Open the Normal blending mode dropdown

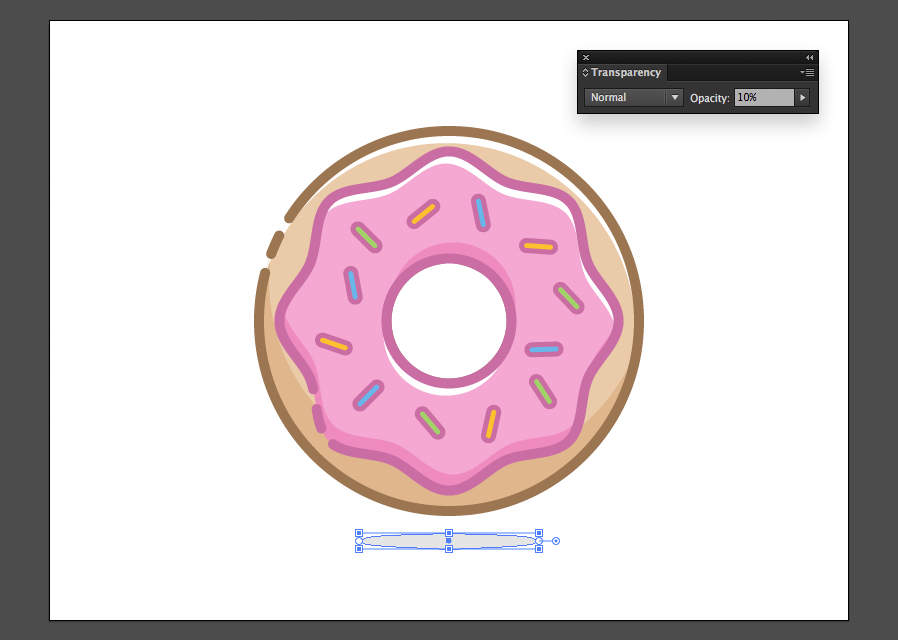633,97
